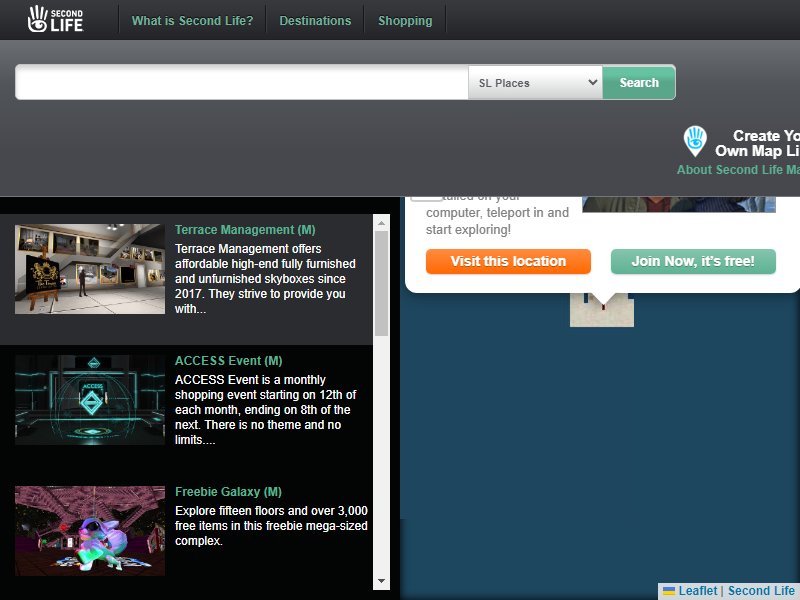Click the Terrace Management description text
Viewport: 800px width, 600px height.
(x=265, y=279)
